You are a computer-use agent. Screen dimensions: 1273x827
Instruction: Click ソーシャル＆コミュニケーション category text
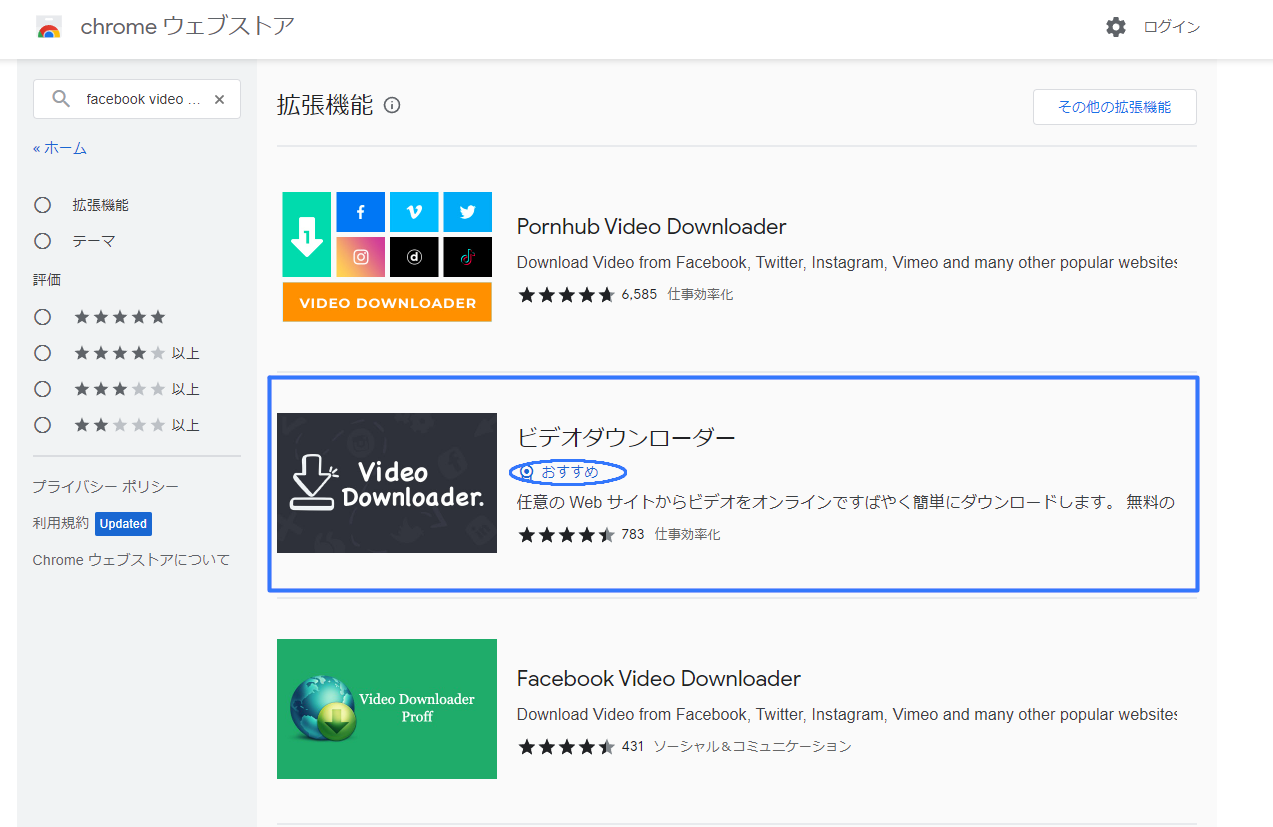point(753,747)
